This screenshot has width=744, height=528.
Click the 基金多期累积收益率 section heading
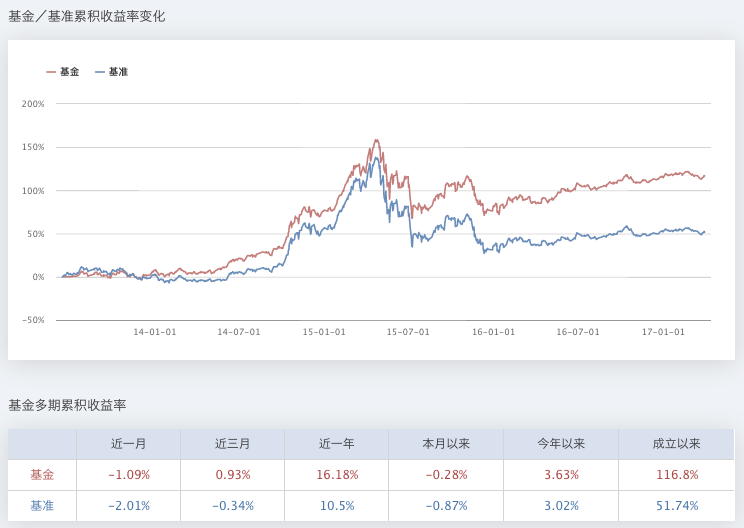pyautogui.click(x=67, y=405)
